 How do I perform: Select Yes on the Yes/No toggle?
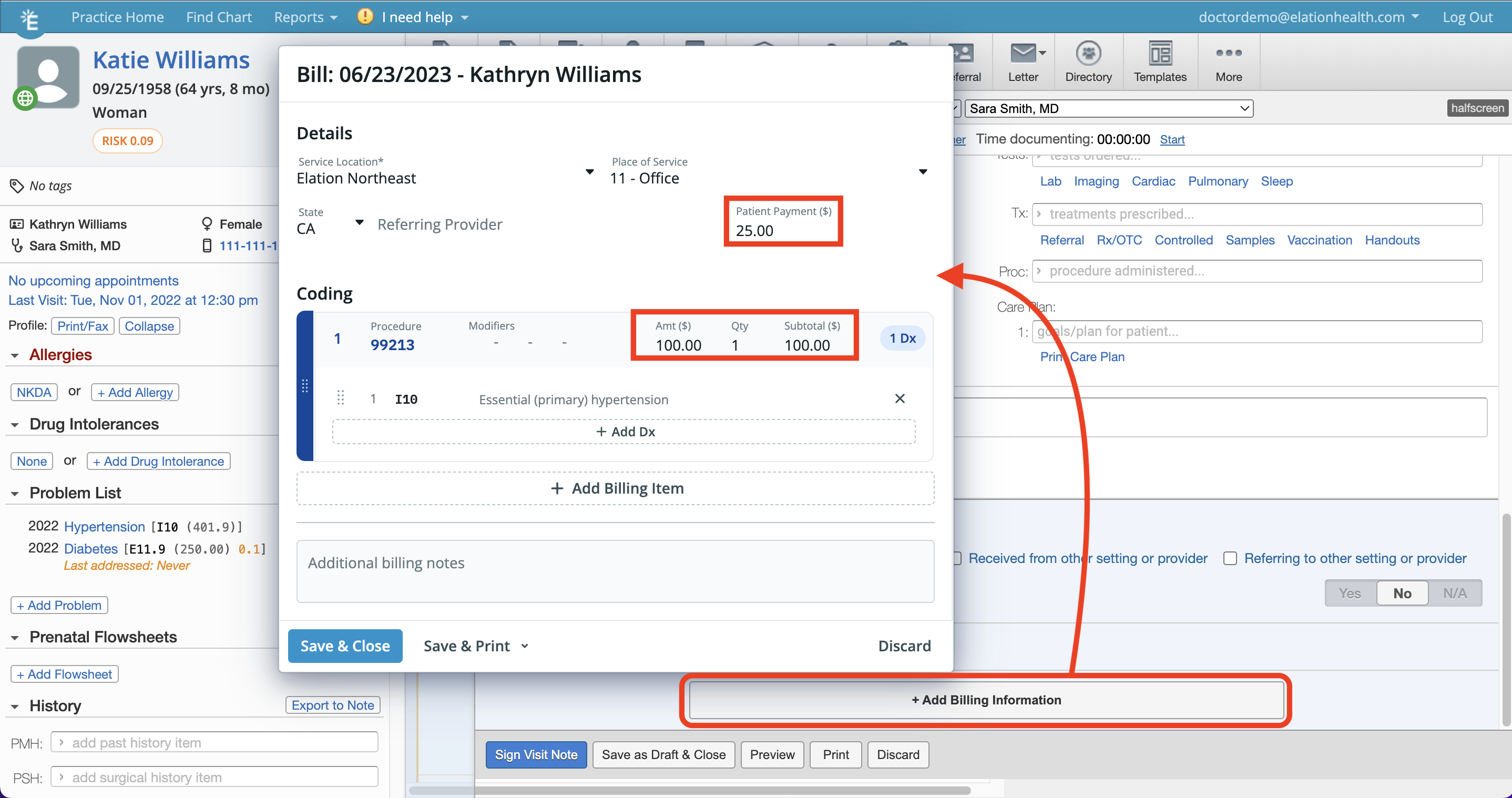click(x=1350, y=592)
